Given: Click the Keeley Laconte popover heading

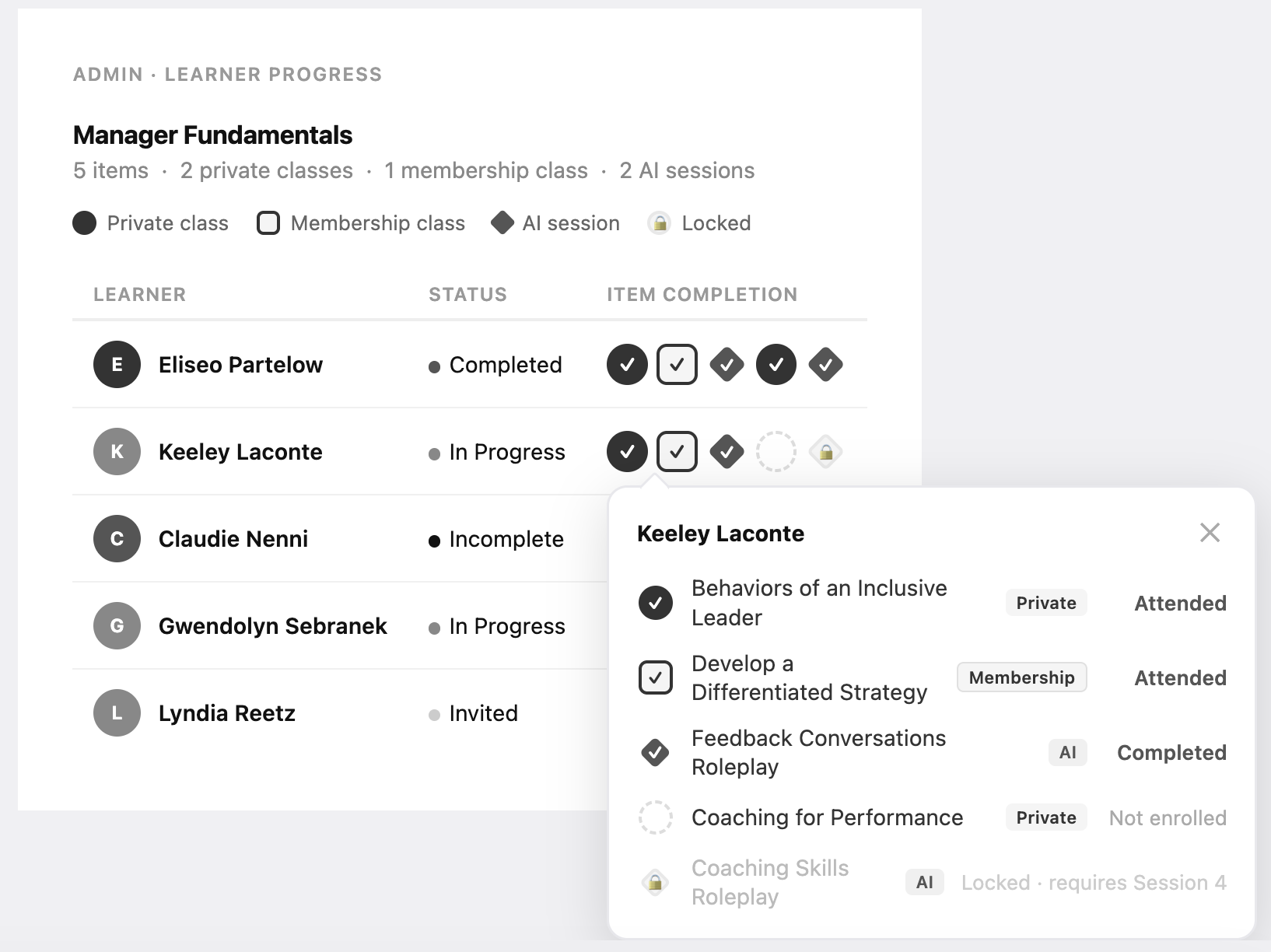Looking at the screenshot, I should click(720, 534).
